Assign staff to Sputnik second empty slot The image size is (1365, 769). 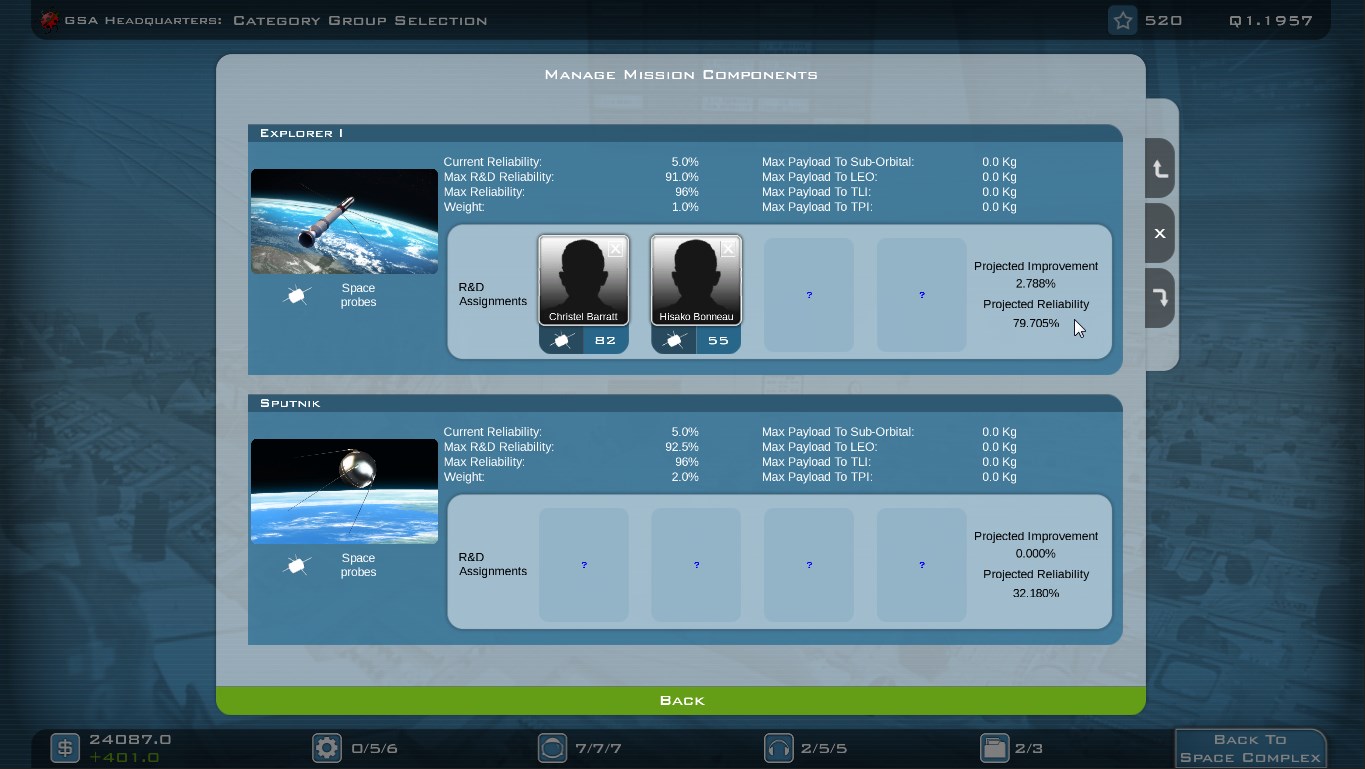tap(696, 565)
